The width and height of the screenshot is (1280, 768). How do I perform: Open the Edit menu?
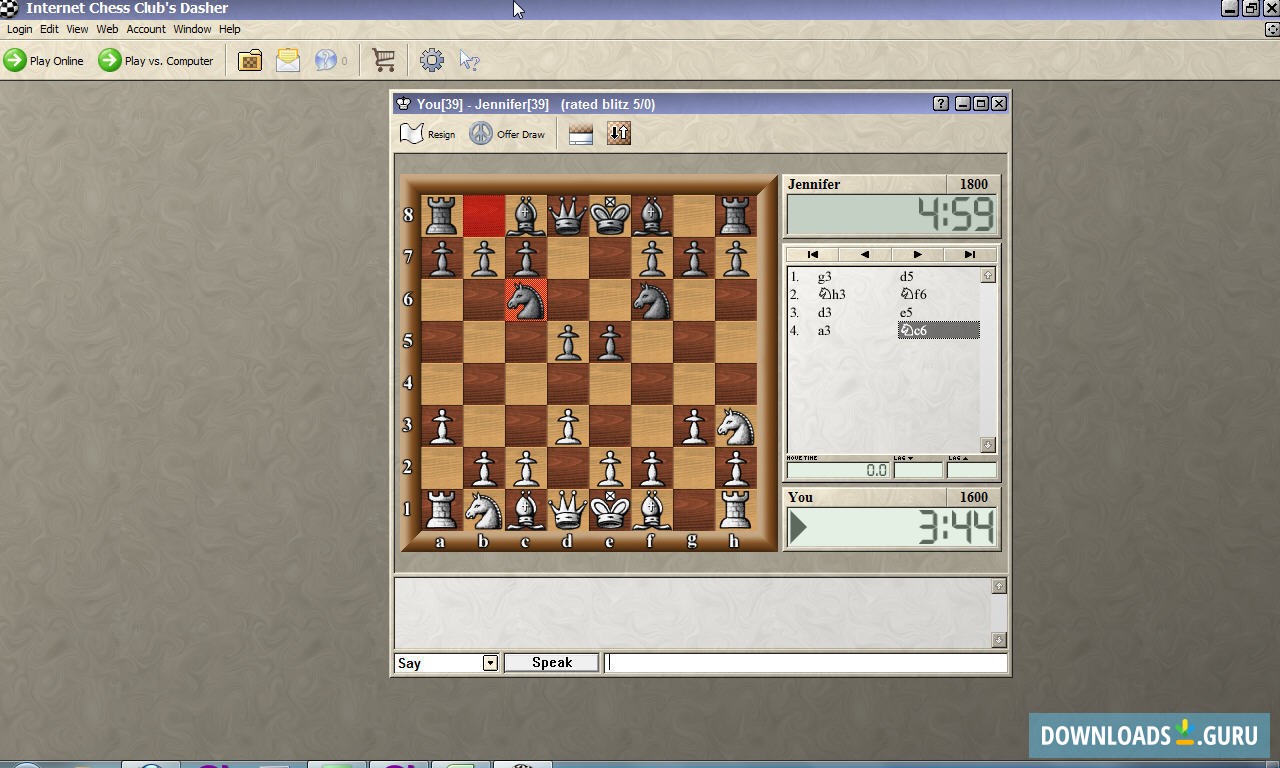point(49,30)
